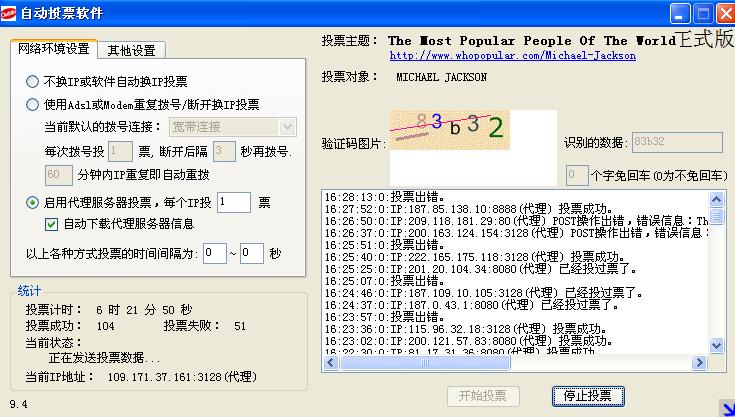The width and height of the screenshot is (735, 417).
Task: Minimize the auto-voting software window
Action: tap(680, 13)
